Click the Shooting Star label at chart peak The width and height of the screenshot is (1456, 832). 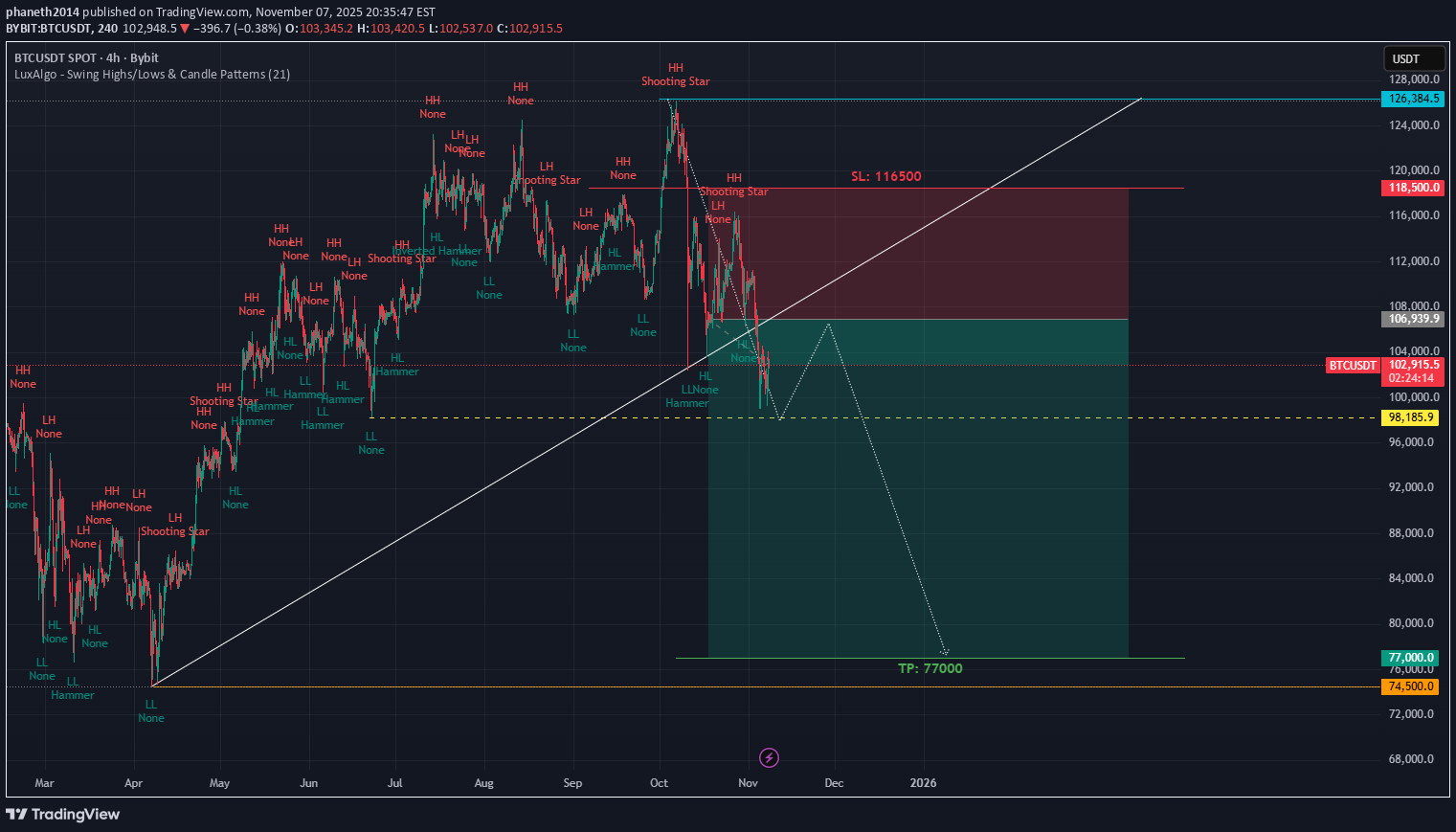(x=675, y=81)
